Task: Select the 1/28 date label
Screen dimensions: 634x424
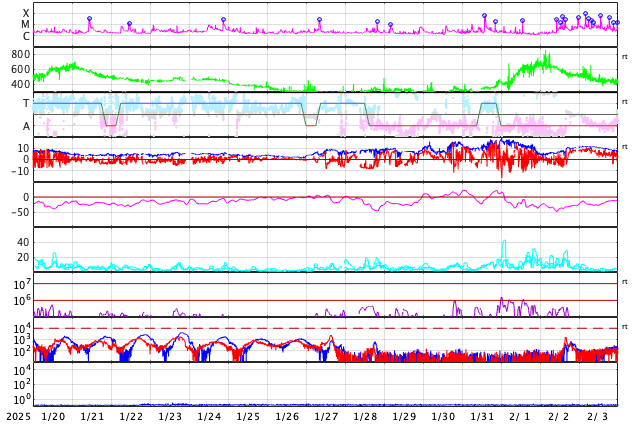Action: click(365, 417)
